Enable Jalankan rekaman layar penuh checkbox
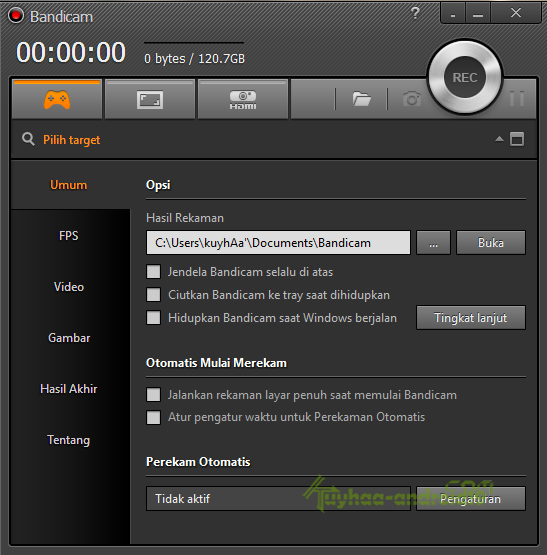The height and width of the screenshot is (555, 547). pyautogui.click(x=153, y=395)
